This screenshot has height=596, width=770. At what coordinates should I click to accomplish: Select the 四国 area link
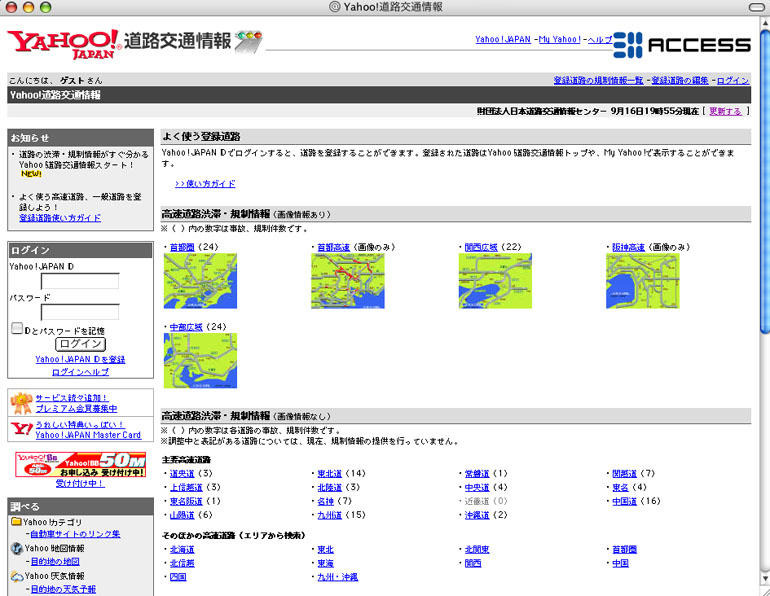pos(178,577)
